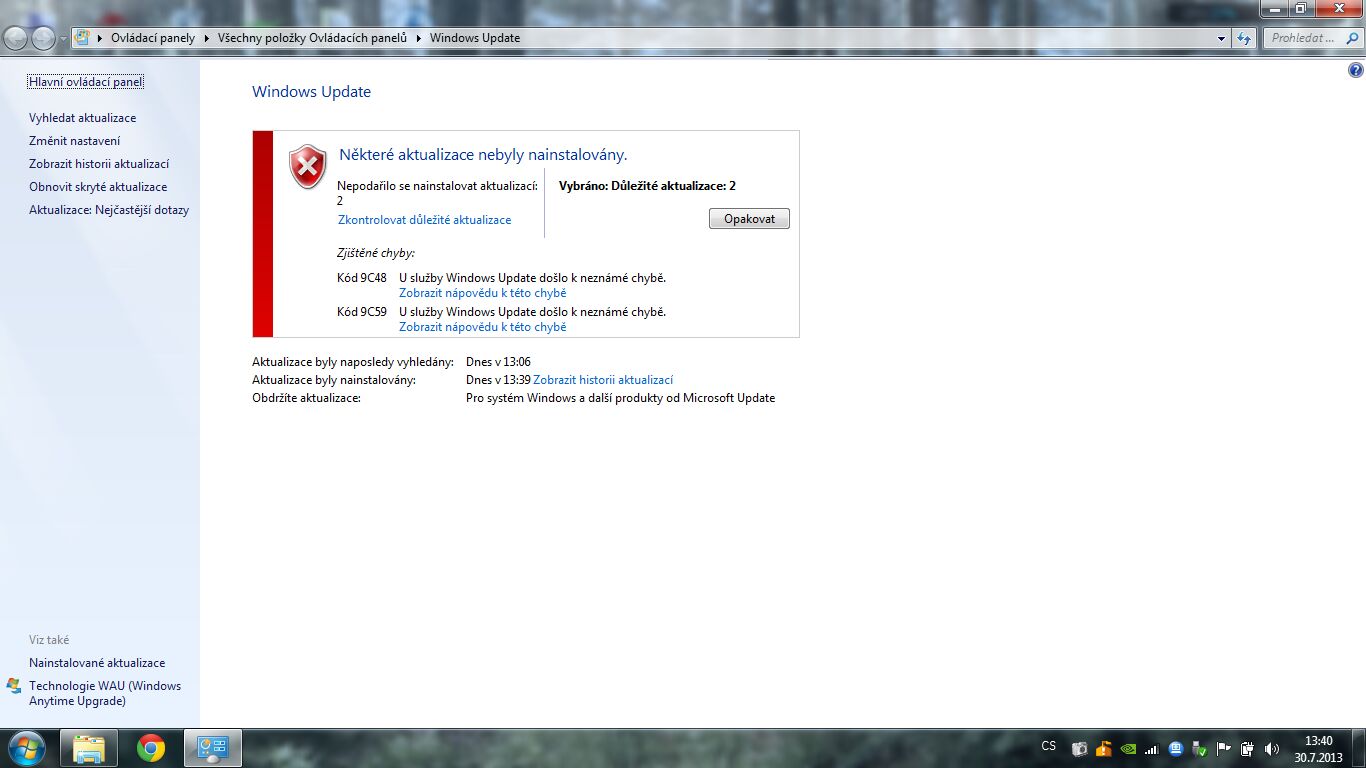Click the Show desktop strip
The height and width of the screenshot is (768, 1366).
[x=1358, y=748]
